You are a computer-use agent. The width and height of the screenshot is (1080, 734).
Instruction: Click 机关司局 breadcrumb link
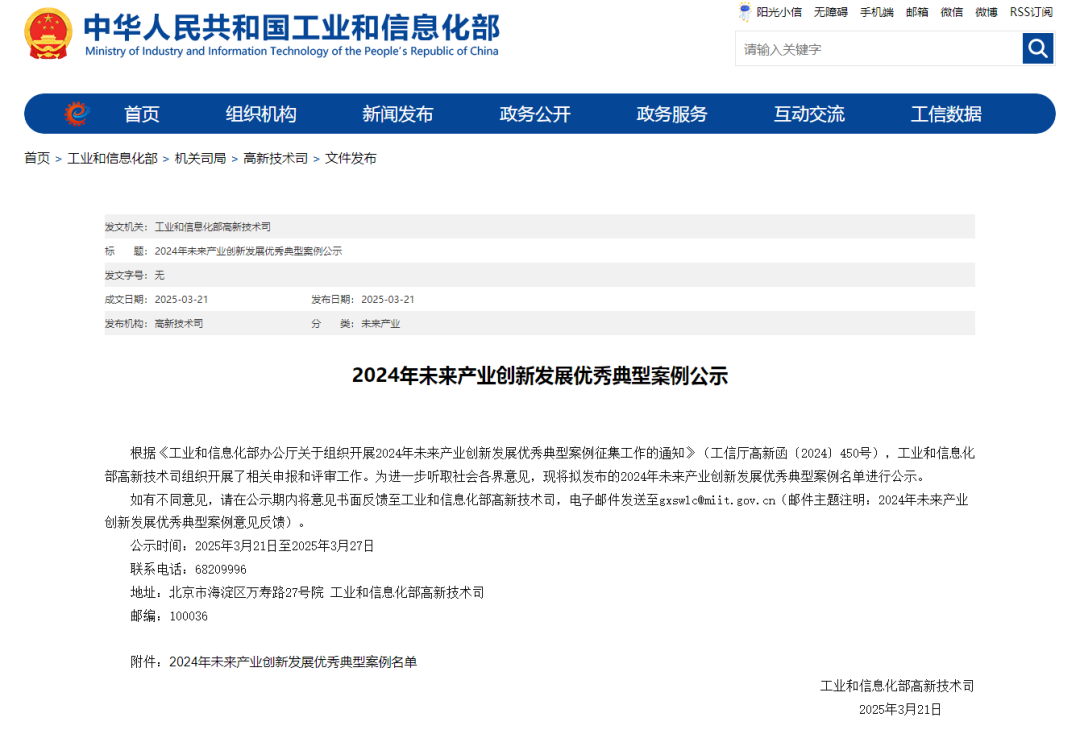[x=200, y=158]
